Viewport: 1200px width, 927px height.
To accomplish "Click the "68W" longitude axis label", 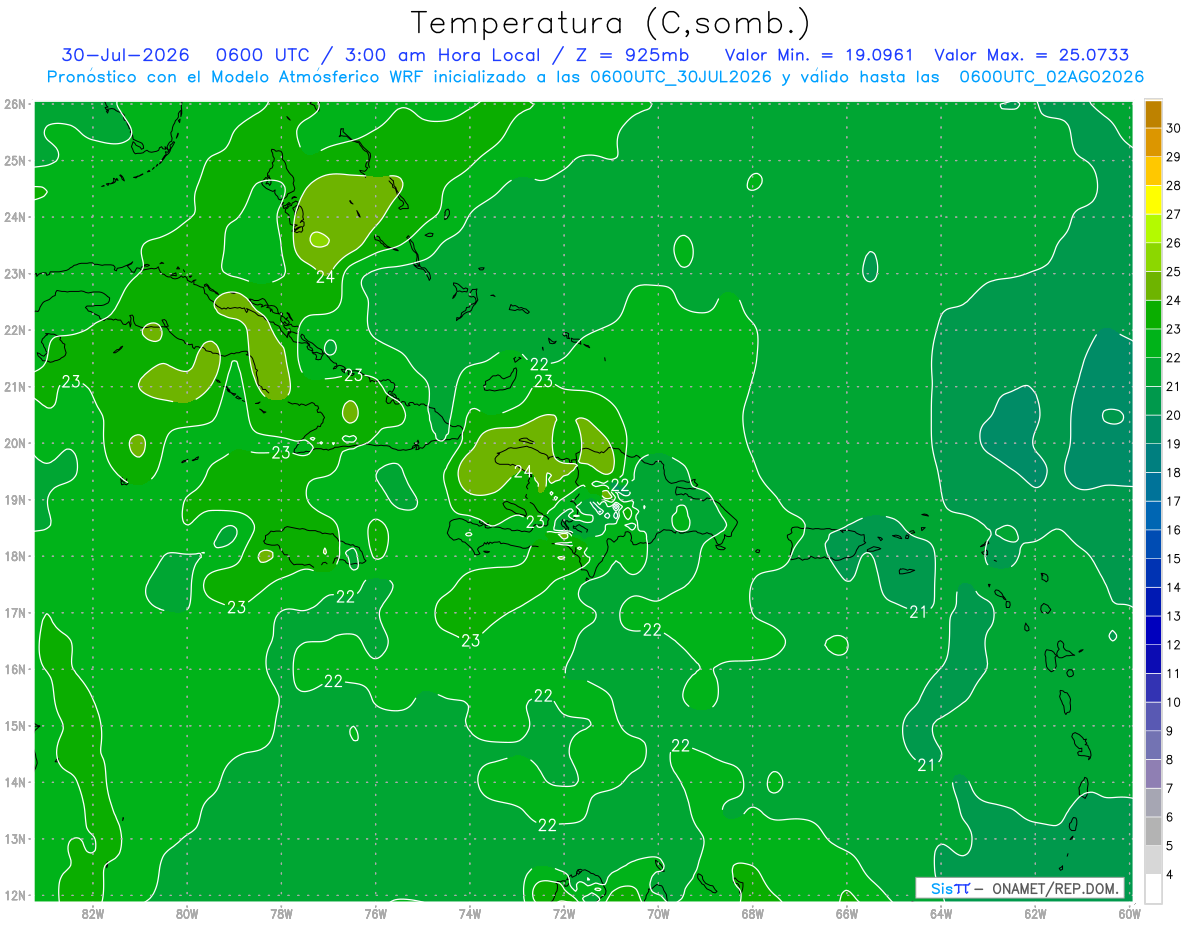I will pyautogui.click(x=752, y=913).
